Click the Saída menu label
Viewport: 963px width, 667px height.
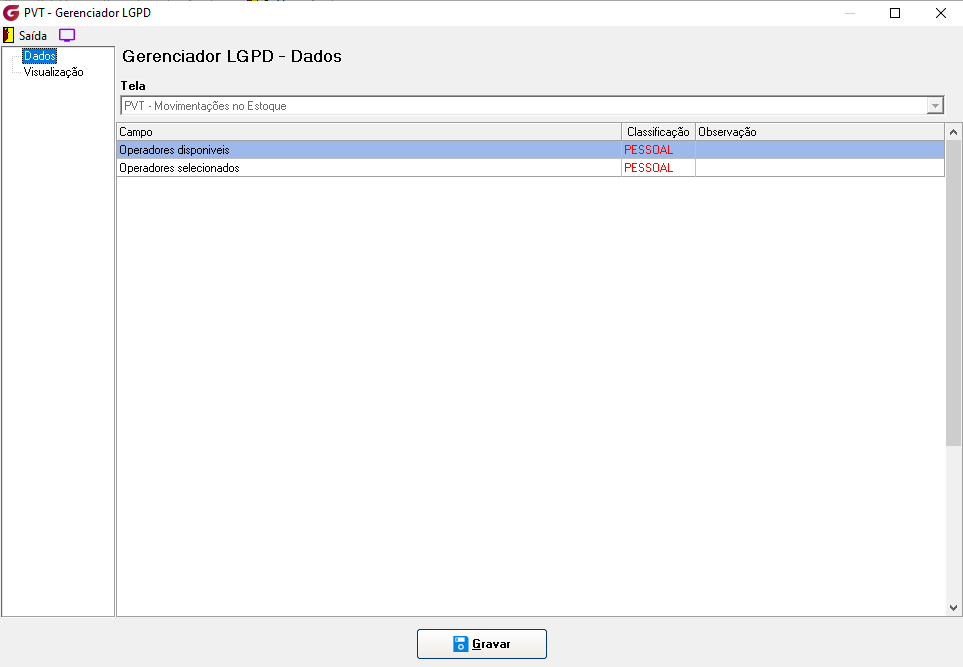33,36
